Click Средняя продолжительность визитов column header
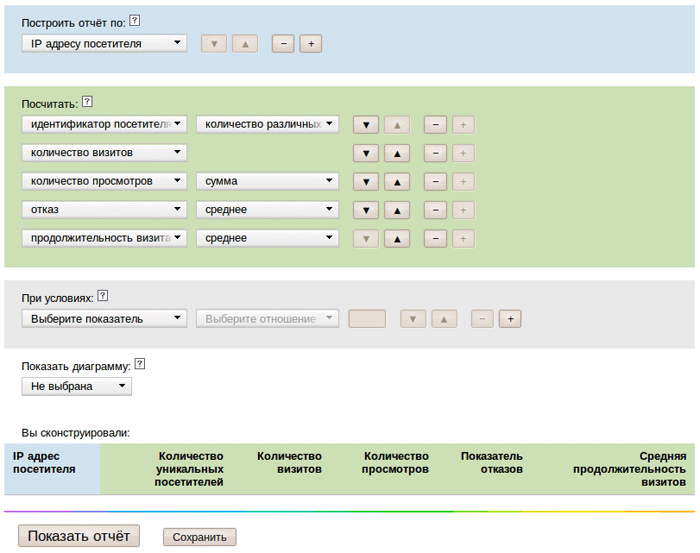Screen dimensions: 700x553 coord(629,469)
